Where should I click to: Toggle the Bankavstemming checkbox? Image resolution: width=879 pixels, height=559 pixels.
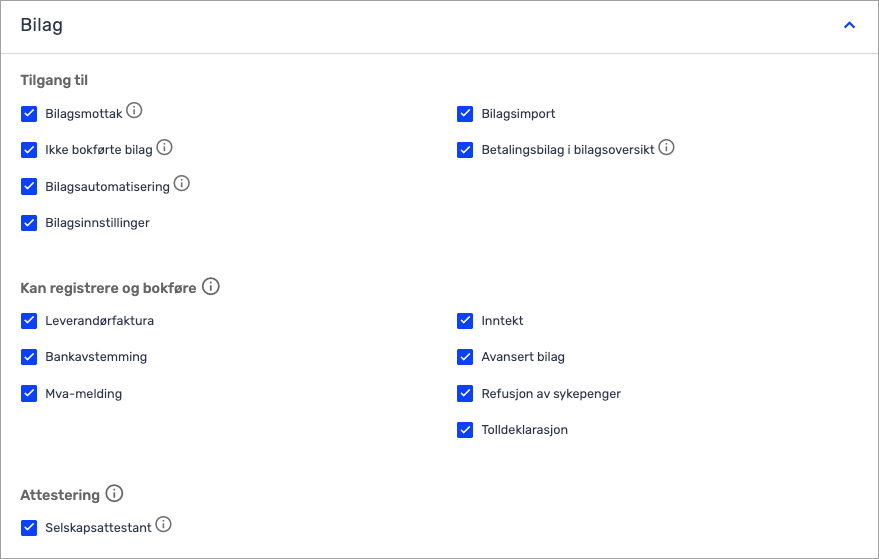point(29,357)
